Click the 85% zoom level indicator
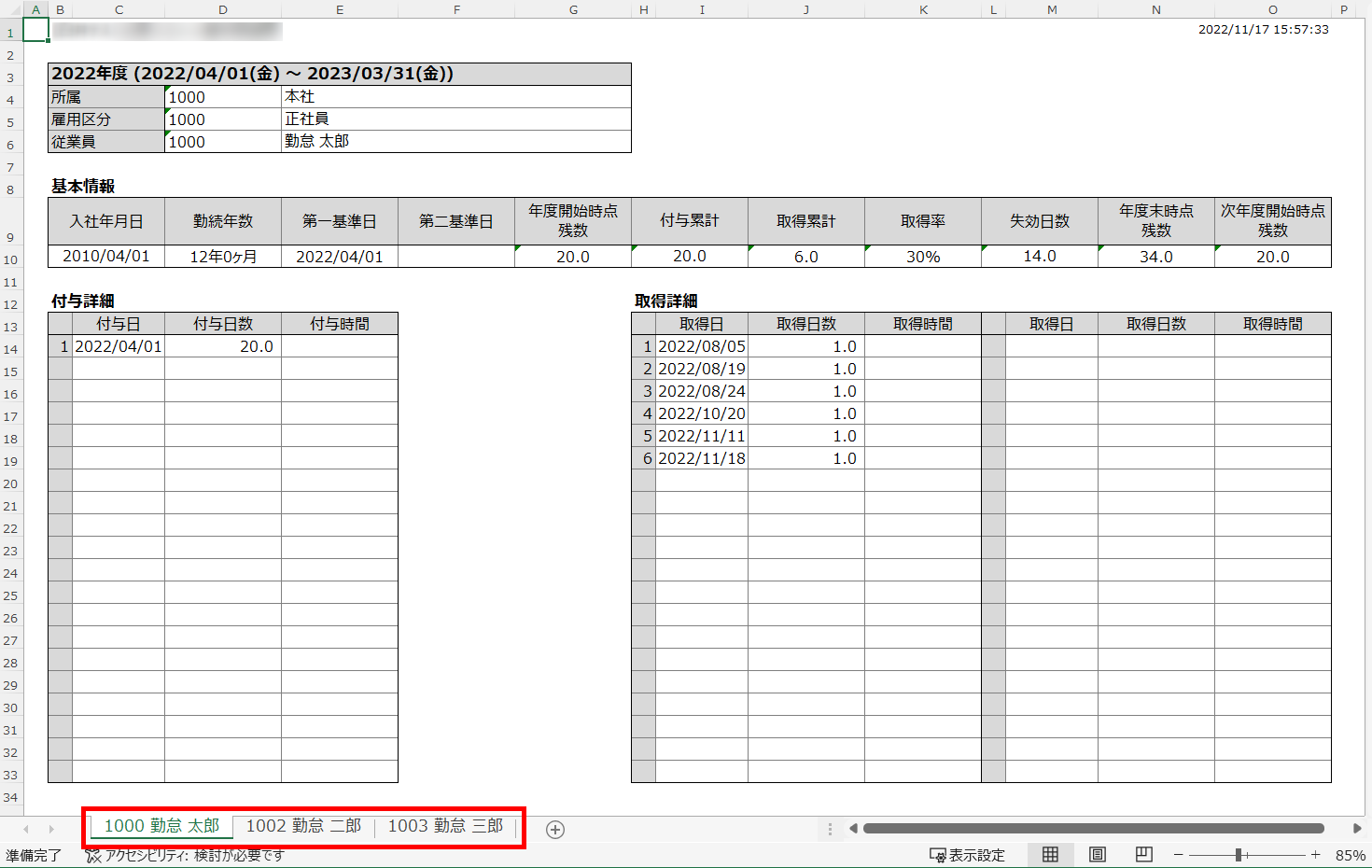Screen dimensions: 1372x868 pyautogui.click(x=1350, y=855)
